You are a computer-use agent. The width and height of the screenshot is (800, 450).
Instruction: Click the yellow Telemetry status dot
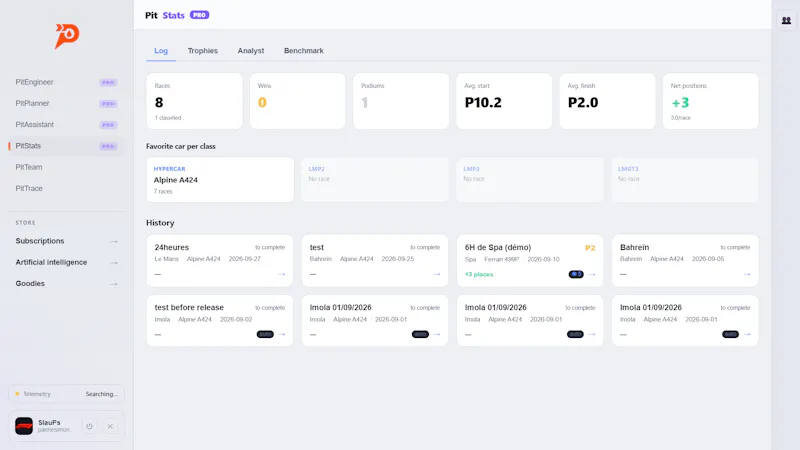[x=17, y=394]
